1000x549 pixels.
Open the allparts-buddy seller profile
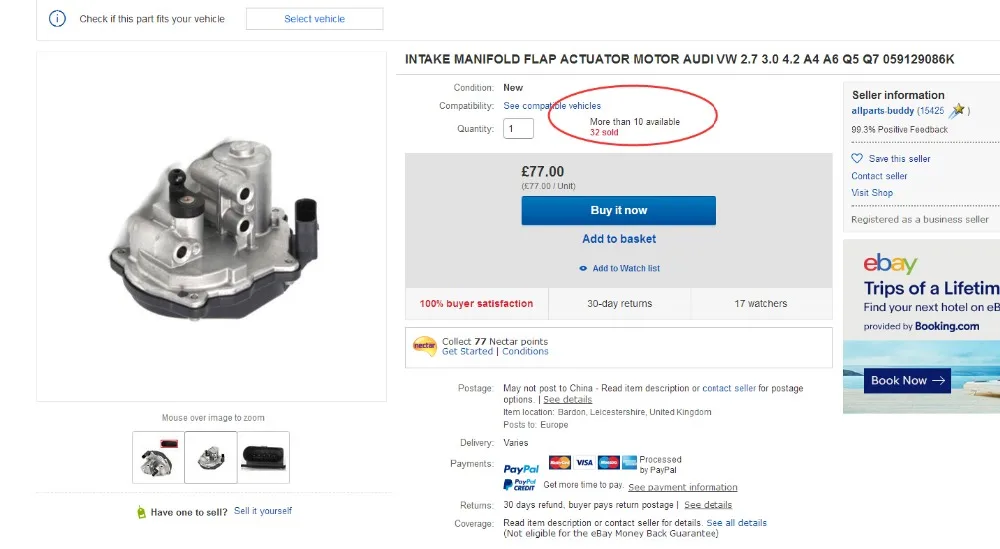883,110
